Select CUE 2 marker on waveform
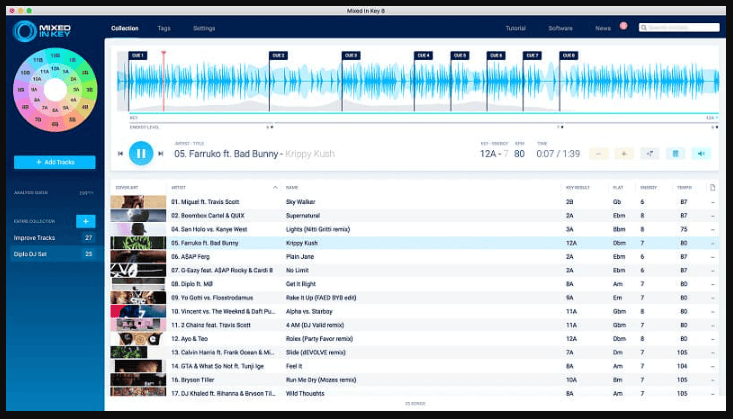Viewport: 733px width, 419px height. (x=278, y=56)
